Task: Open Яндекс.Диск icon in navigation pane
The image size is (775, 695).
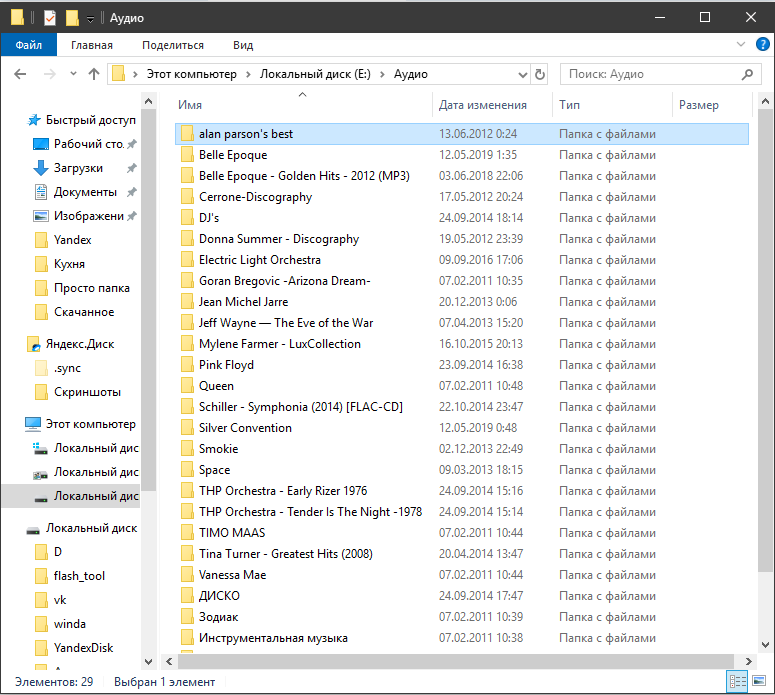Action: pyautogui.click(x=33, y=344)
